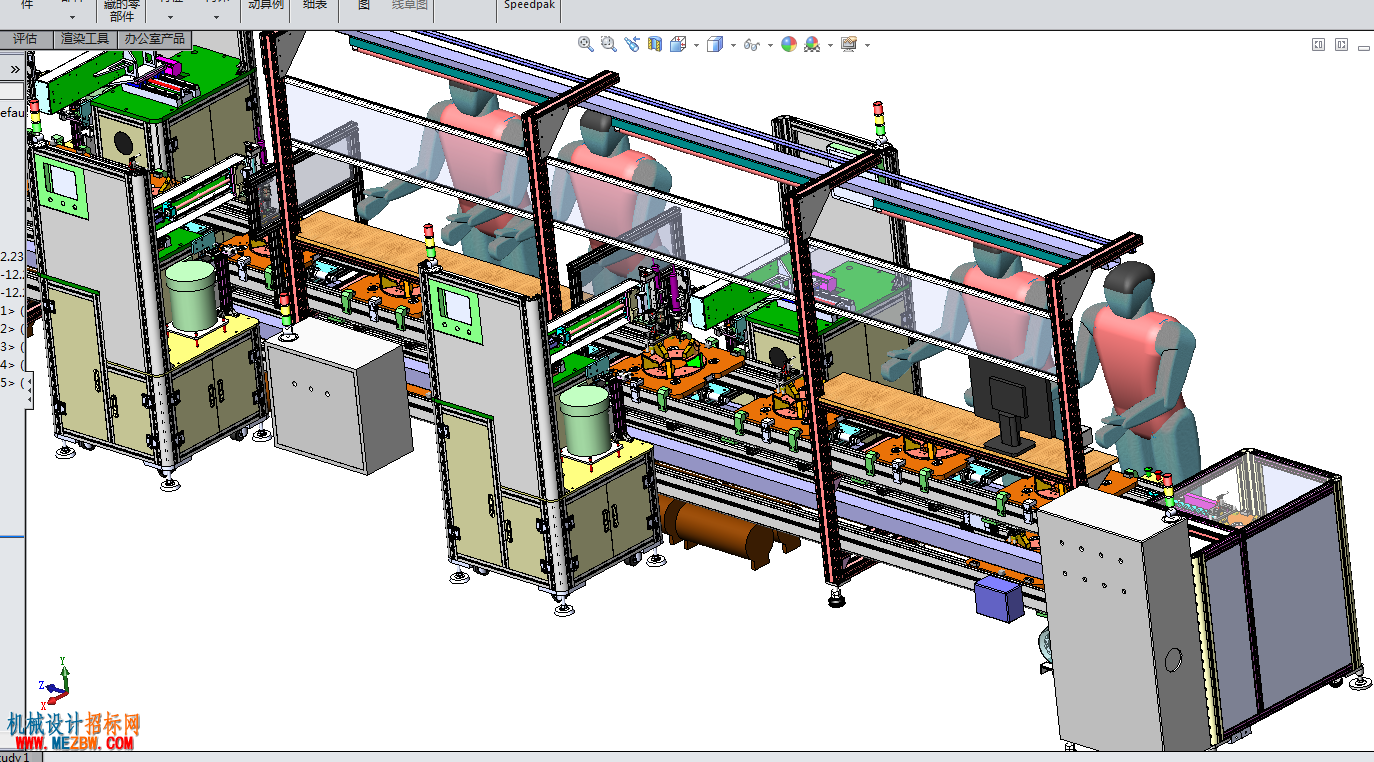1374x762 pixels.
Task: Click the Edit Appearance color ball icon
Action: coord(789,44)
